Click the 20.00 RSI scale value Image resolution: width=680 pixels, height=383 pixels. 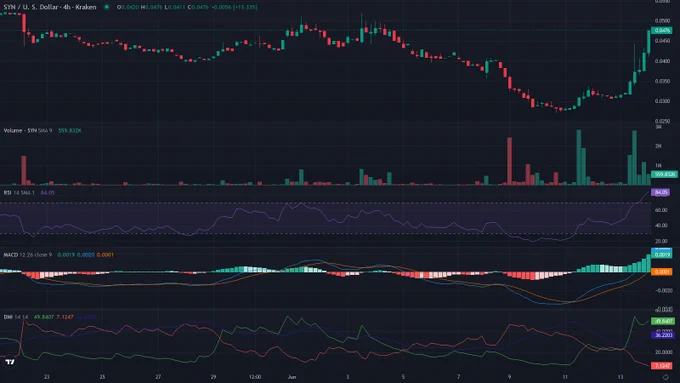click(x=661, y=241)
